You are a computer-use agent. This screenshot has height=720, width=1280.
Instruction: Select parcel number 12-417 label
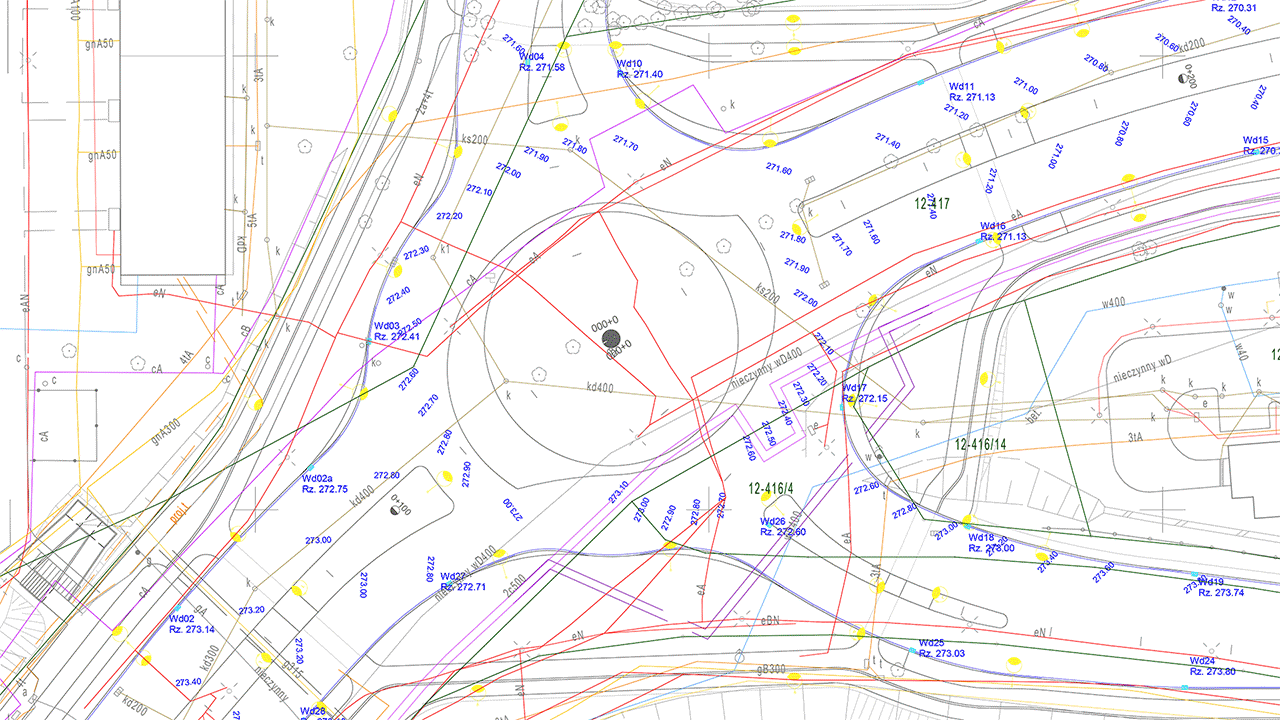point(932,203)
